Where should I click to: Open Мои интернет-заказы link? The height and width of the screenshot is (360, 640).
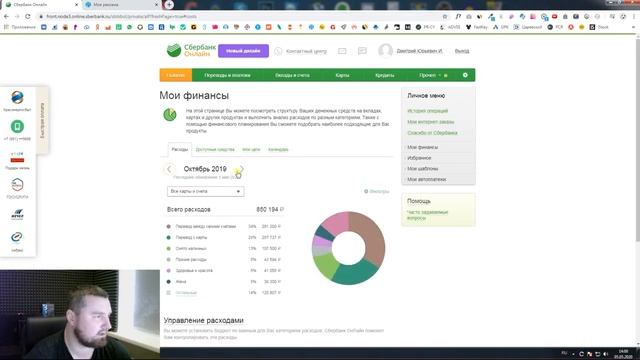pos(431,122)
